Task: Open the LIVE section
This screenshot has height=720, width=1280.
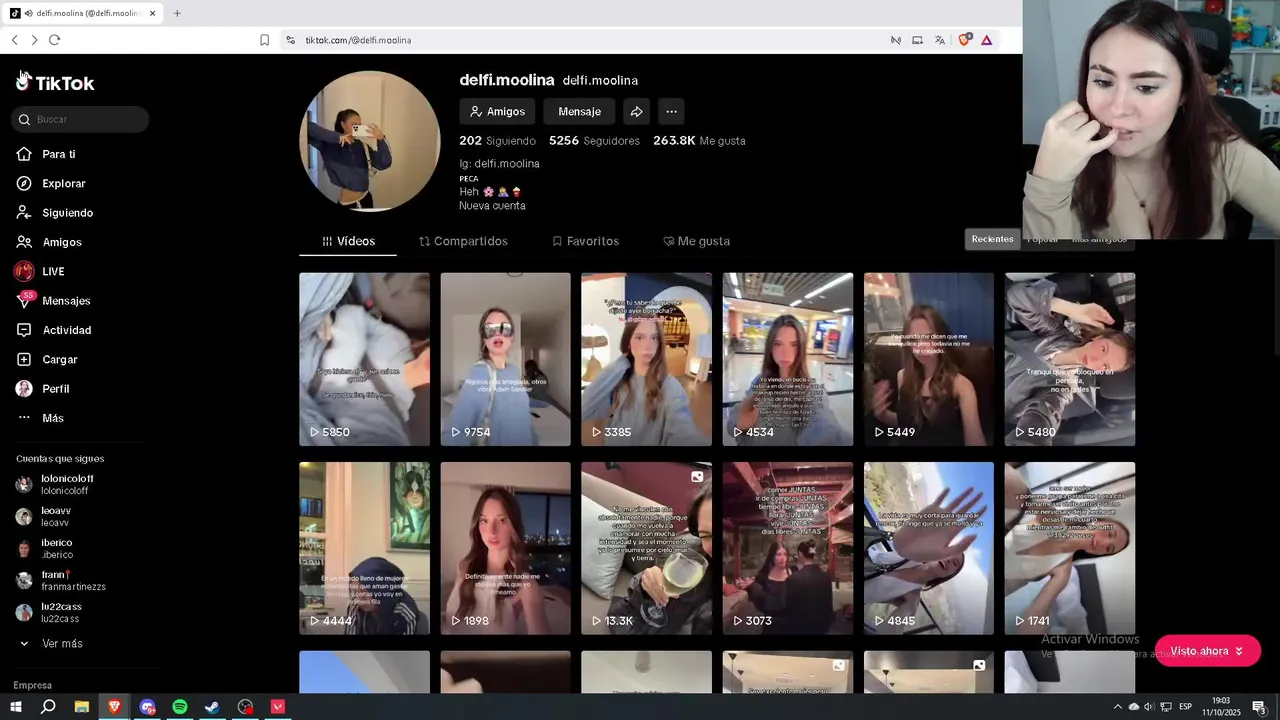Action: [53, 271]
